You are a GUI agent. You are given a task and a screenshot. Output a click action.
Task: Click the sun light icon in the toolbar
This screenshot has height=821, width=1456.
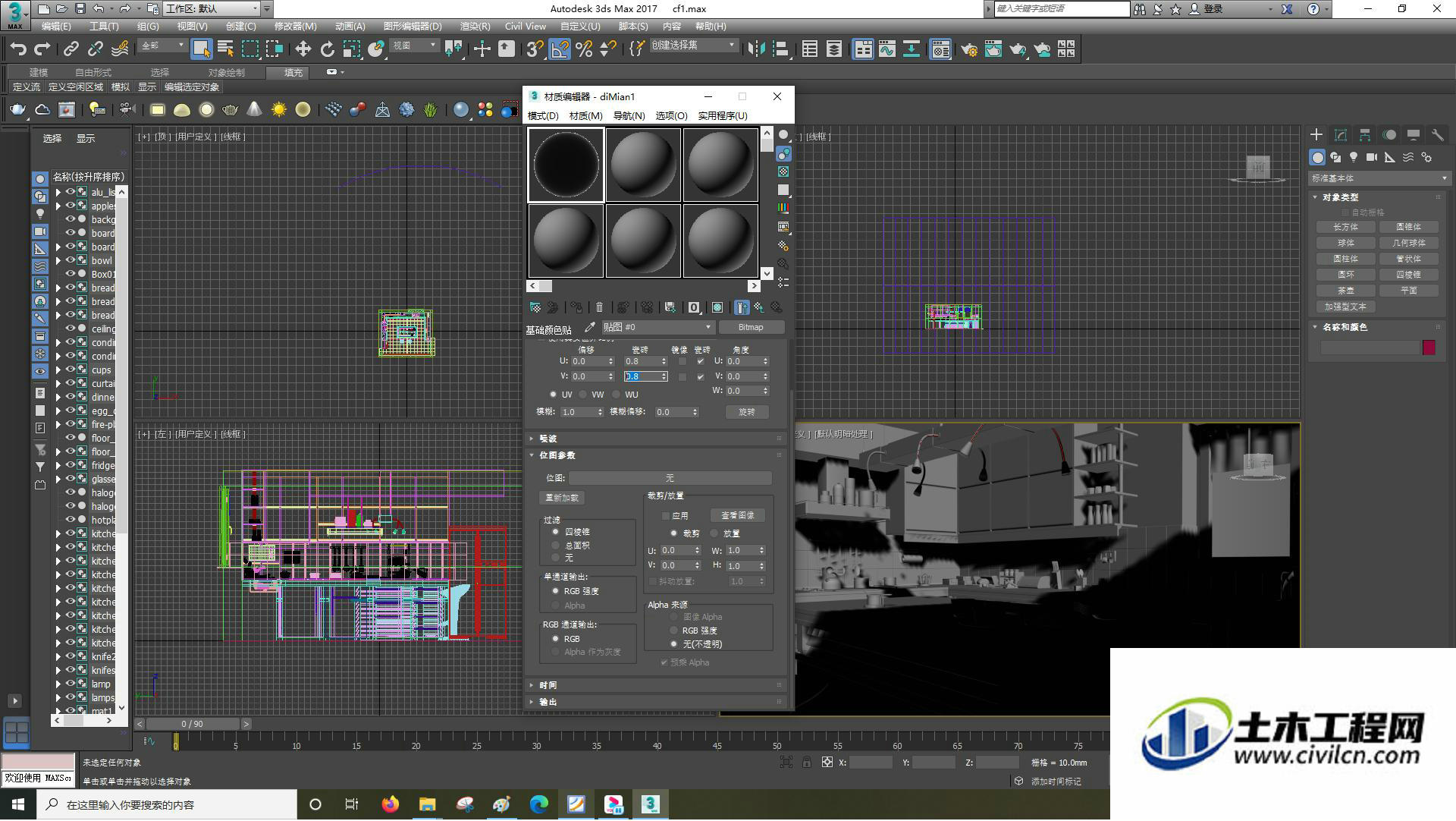tap(278, 110)
